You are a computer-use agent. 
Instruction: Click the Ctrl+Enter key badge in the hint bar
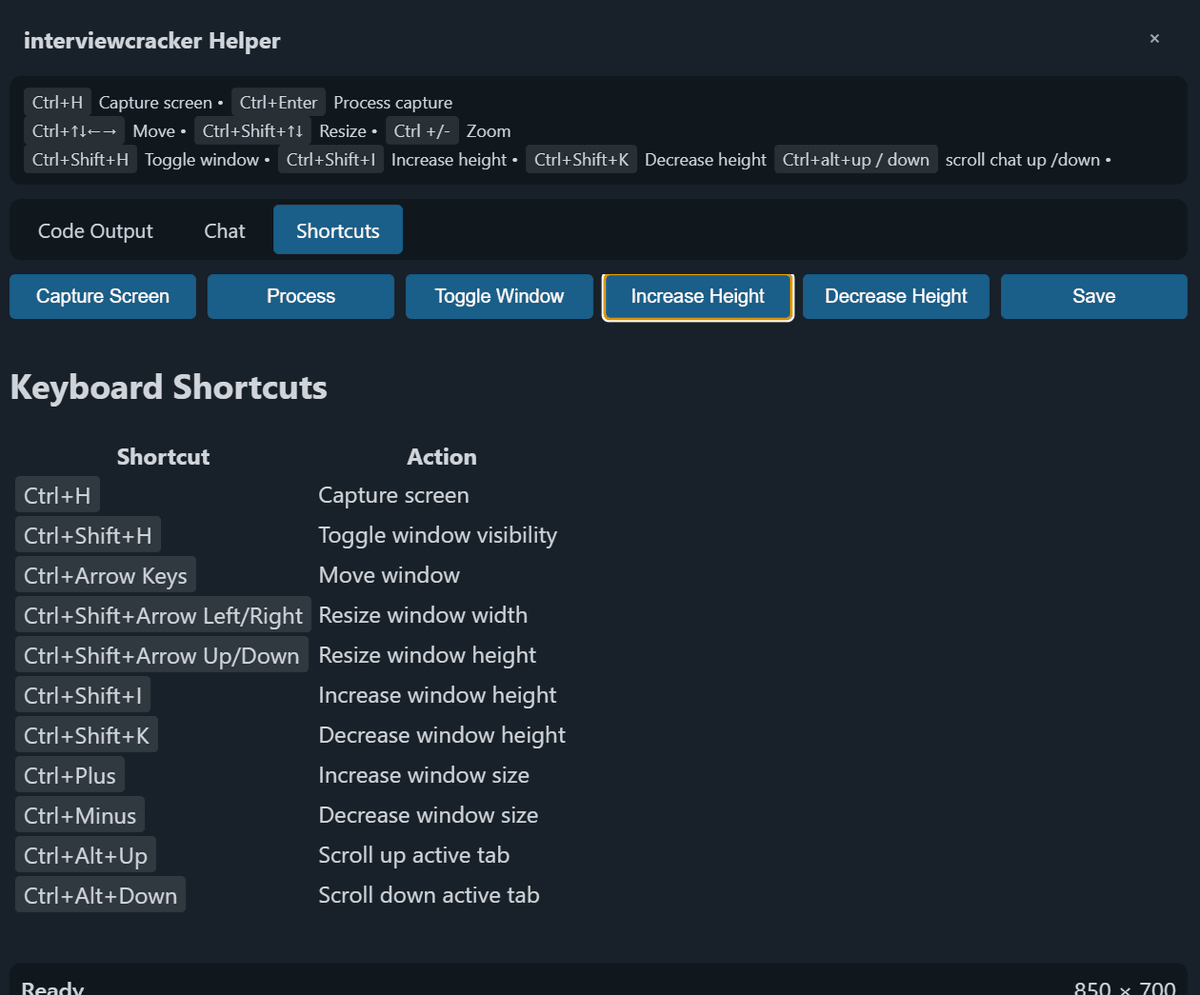coord(279,102)
